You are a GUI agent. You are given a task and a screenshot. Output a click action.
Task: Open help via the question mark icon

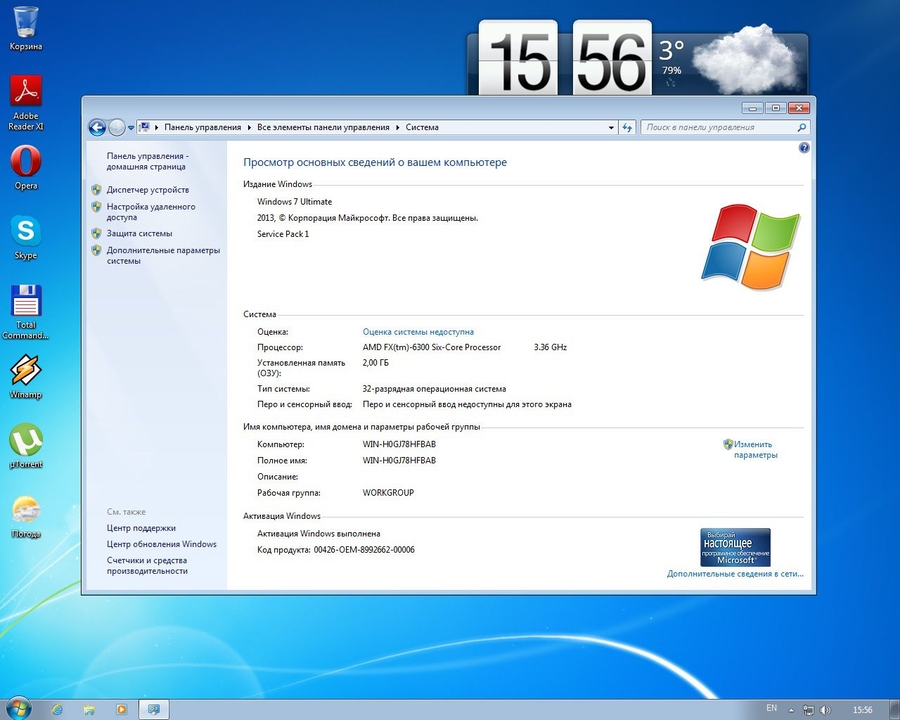click(x=803, y=147)
